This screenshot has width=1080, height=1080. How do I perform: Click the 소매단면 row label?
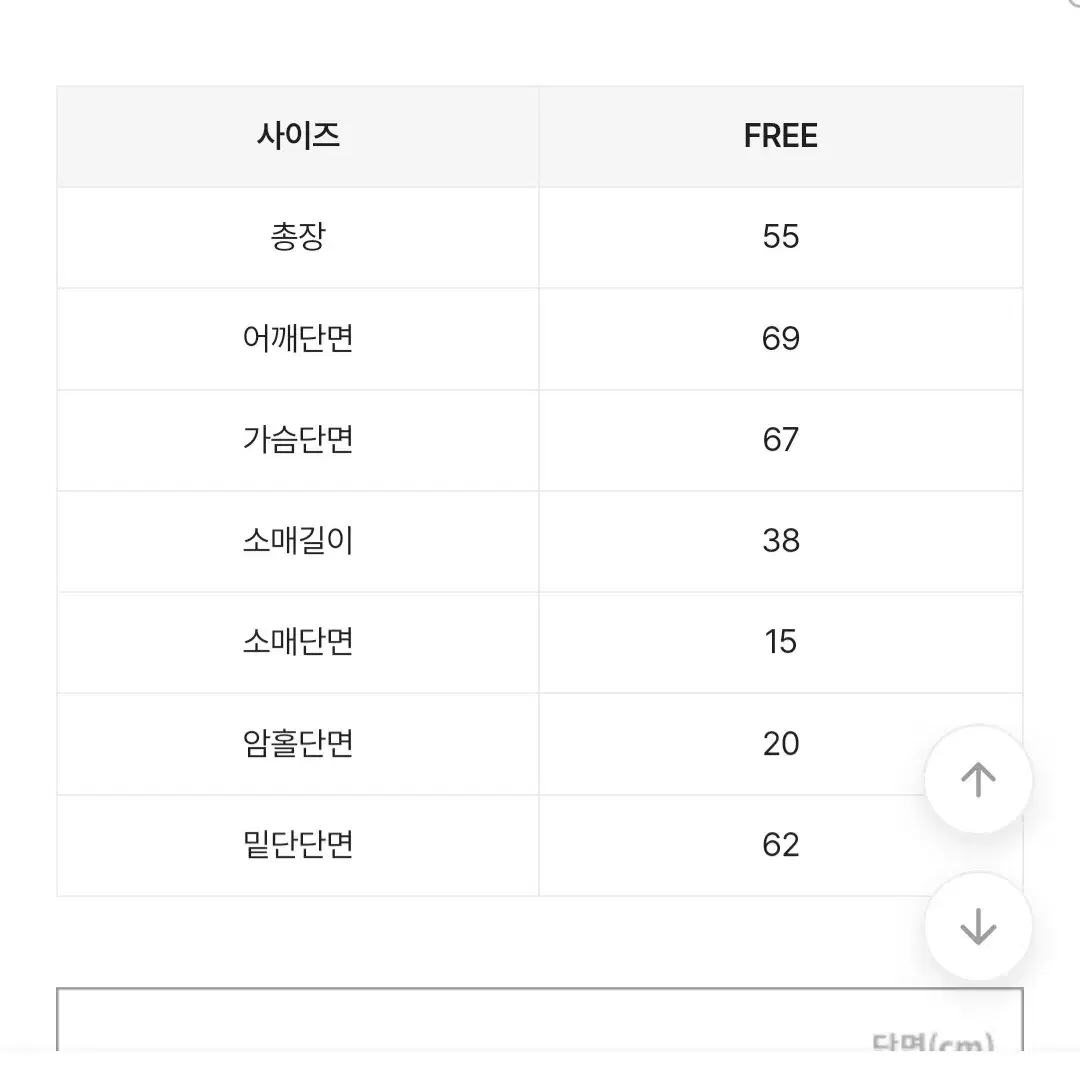[x=298, y=642]
